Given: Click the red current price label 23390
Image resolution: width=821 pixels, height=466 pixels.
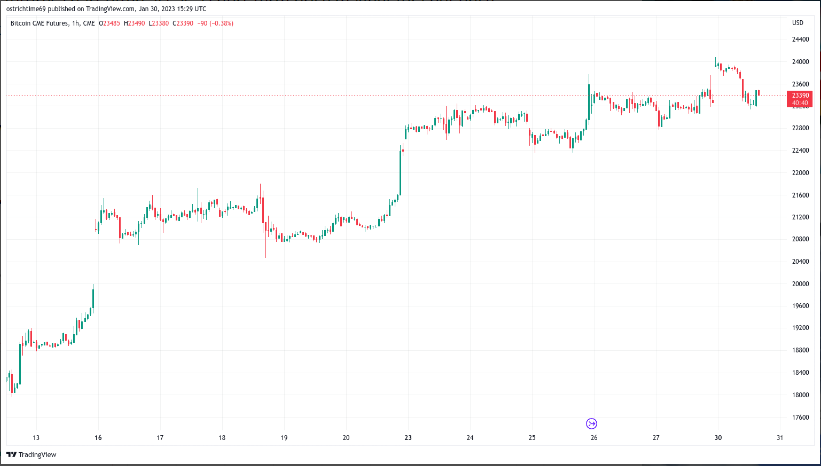Looking at the screenshot, I should 799,94.
